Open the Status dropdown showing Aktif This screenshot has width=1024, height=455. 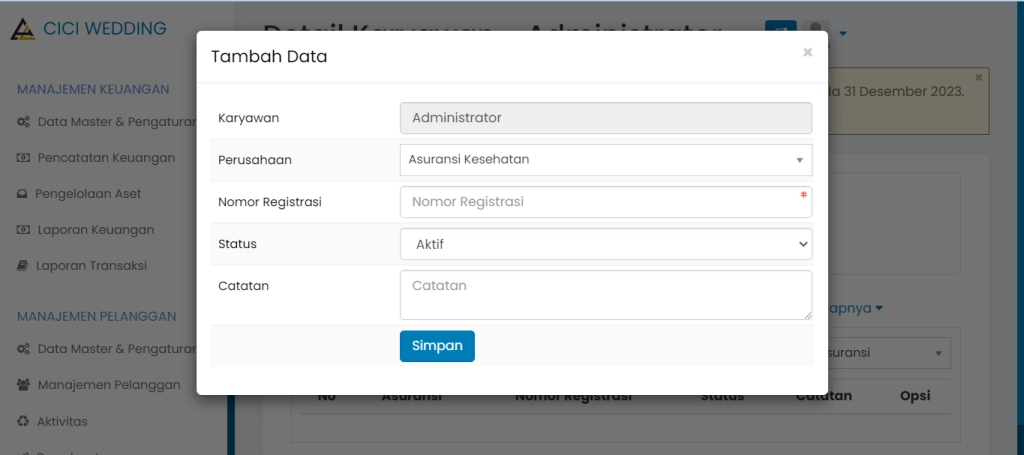point(605,244)
